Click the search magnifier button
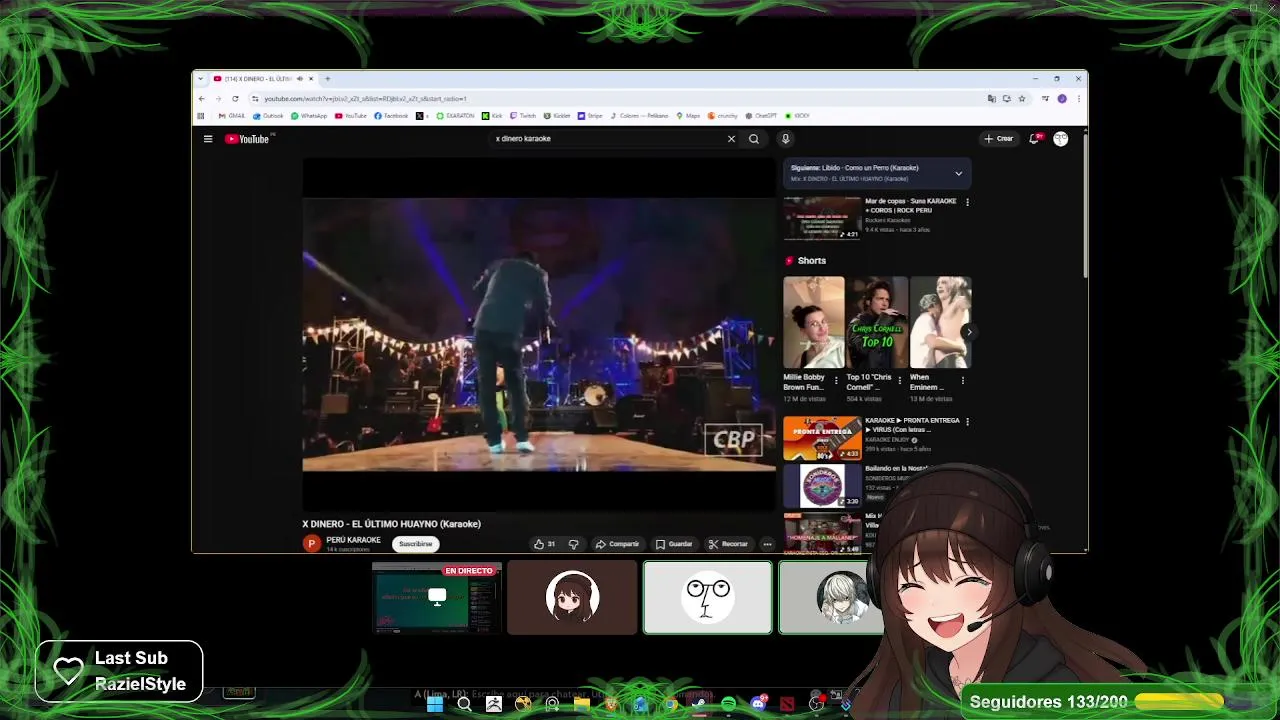Screen dimensions: 1280x720 pos(754,139)
